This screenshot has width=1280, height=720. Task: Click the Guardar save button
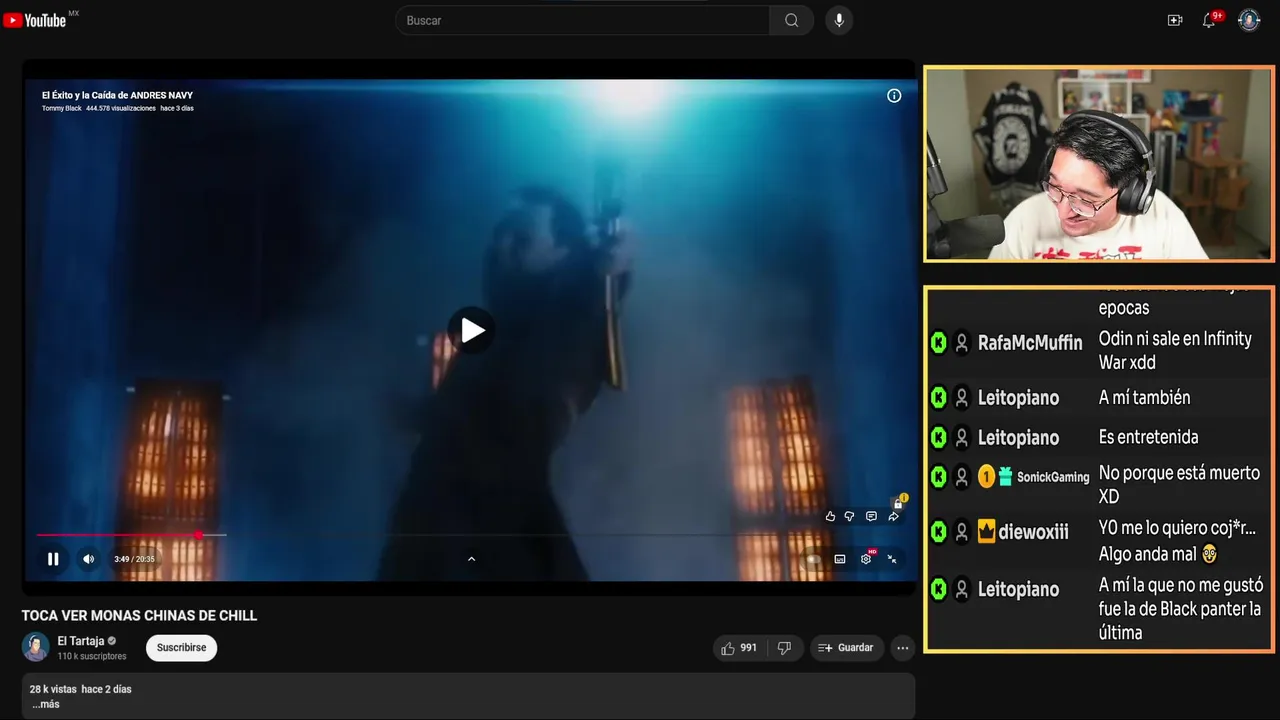(x=846, y=648)
